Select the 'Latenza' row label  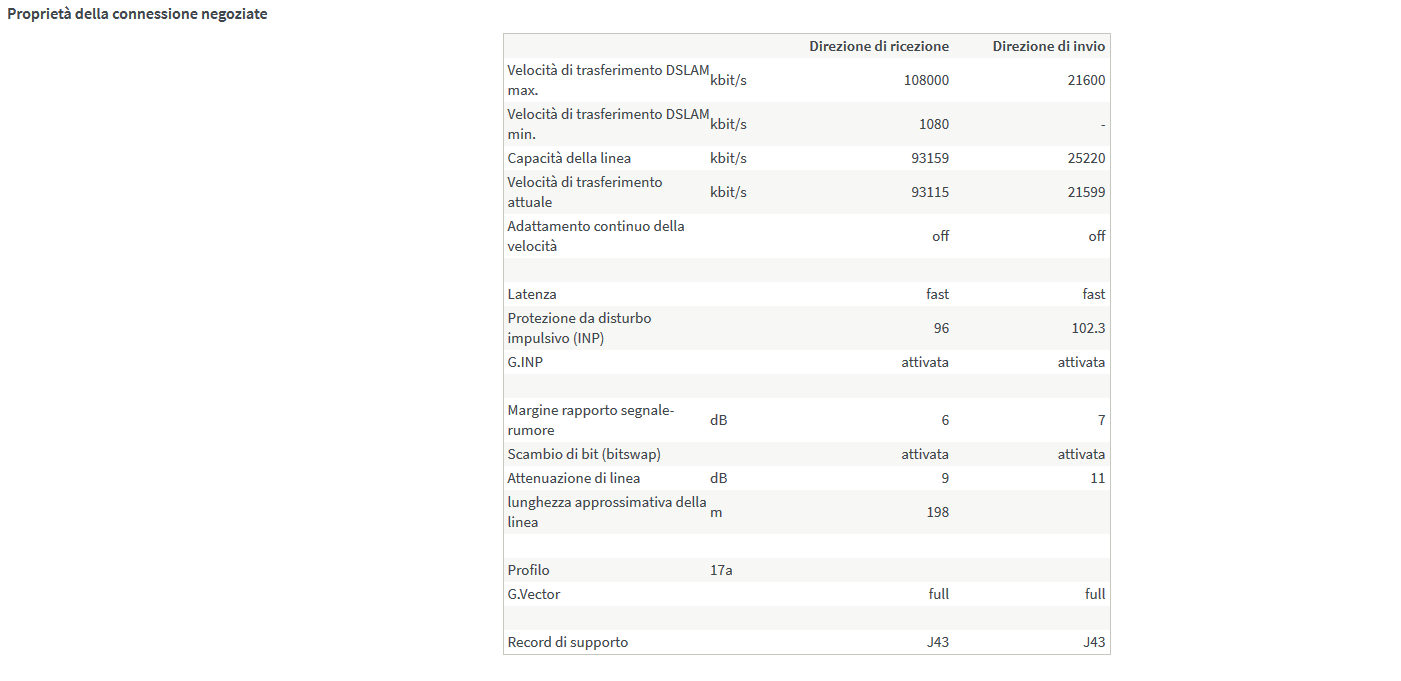click(x=532, y=294)
